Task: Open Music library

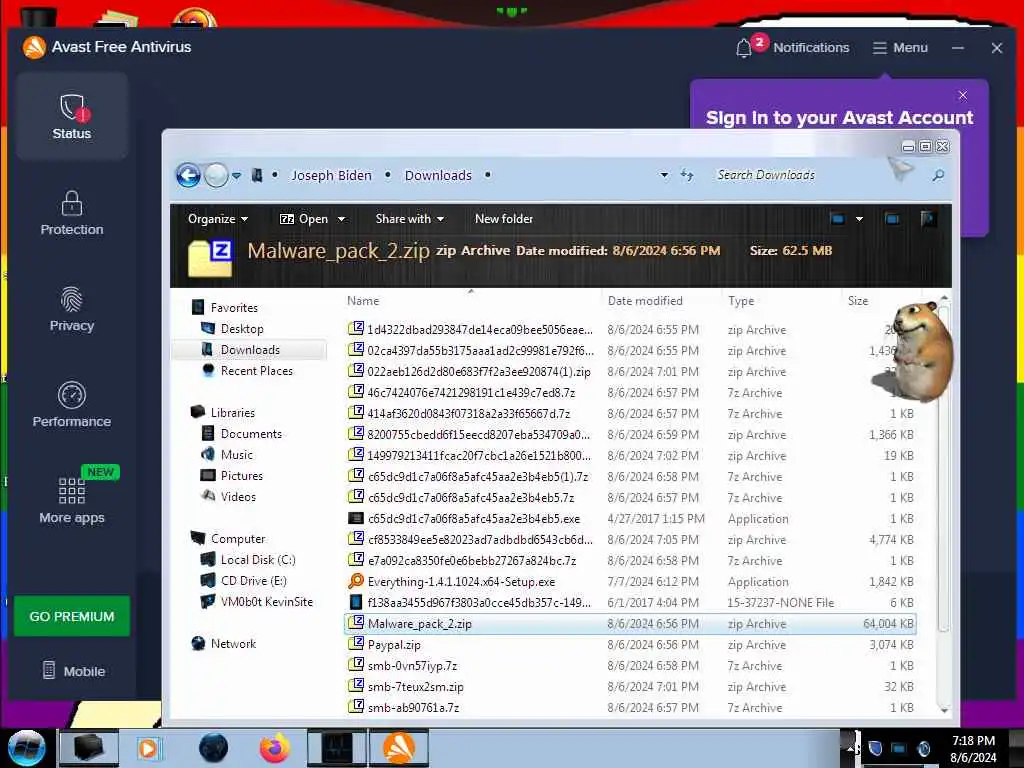Action: tap(227, 455)
